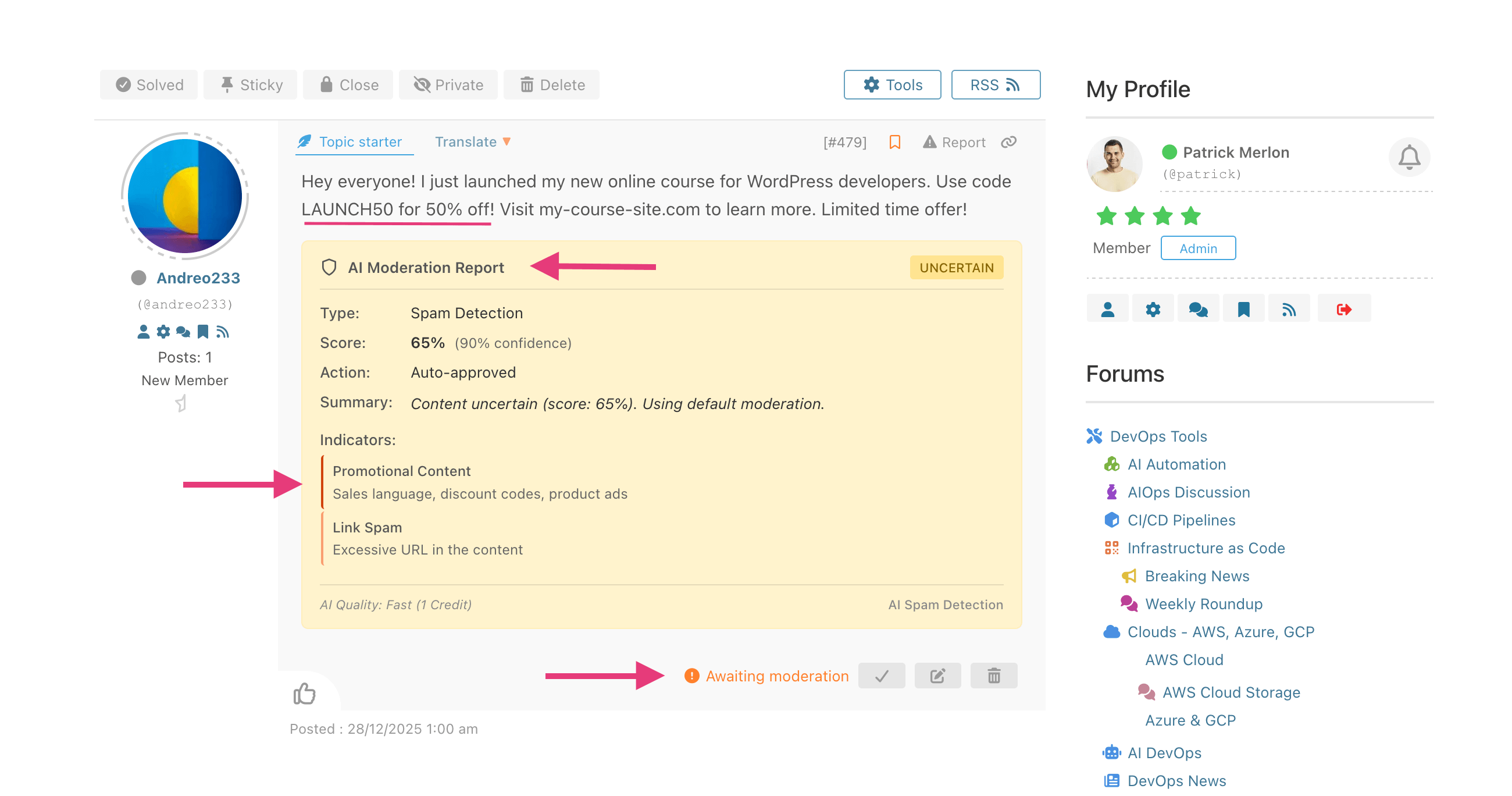Toggle Solved status for the topic

(x=148, y=84)
